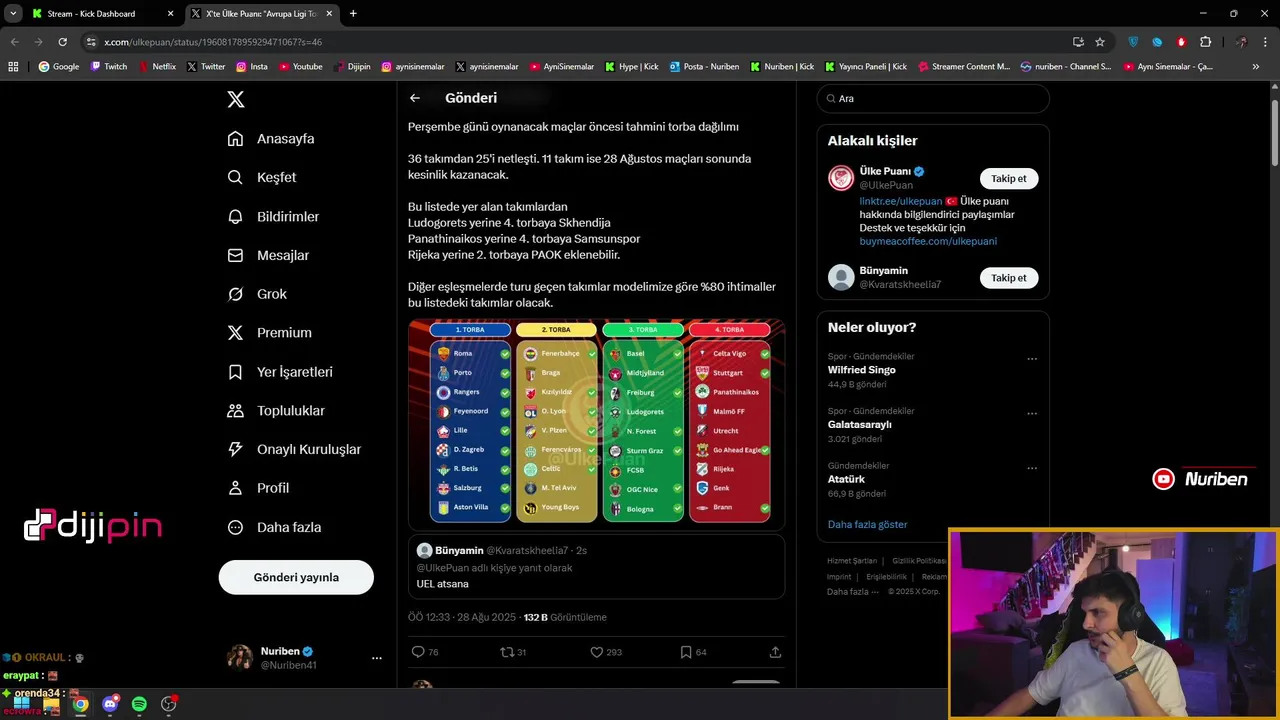This screenshot has width=1280, height=720.
Task: Open OBS Studio from the taskbar
Action: 169,704
